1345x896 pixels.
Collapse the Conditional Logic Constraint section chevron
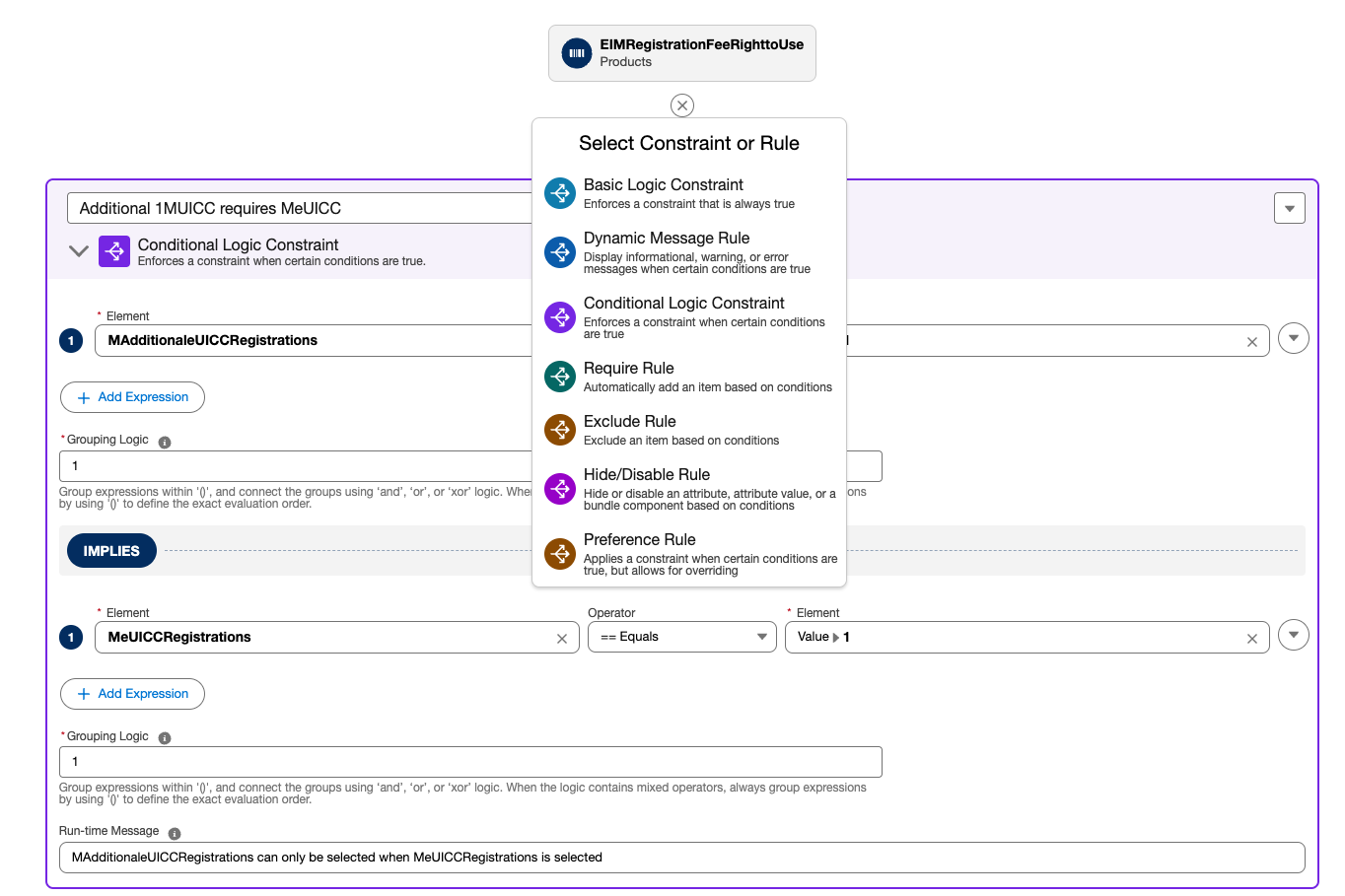[79, 251]
